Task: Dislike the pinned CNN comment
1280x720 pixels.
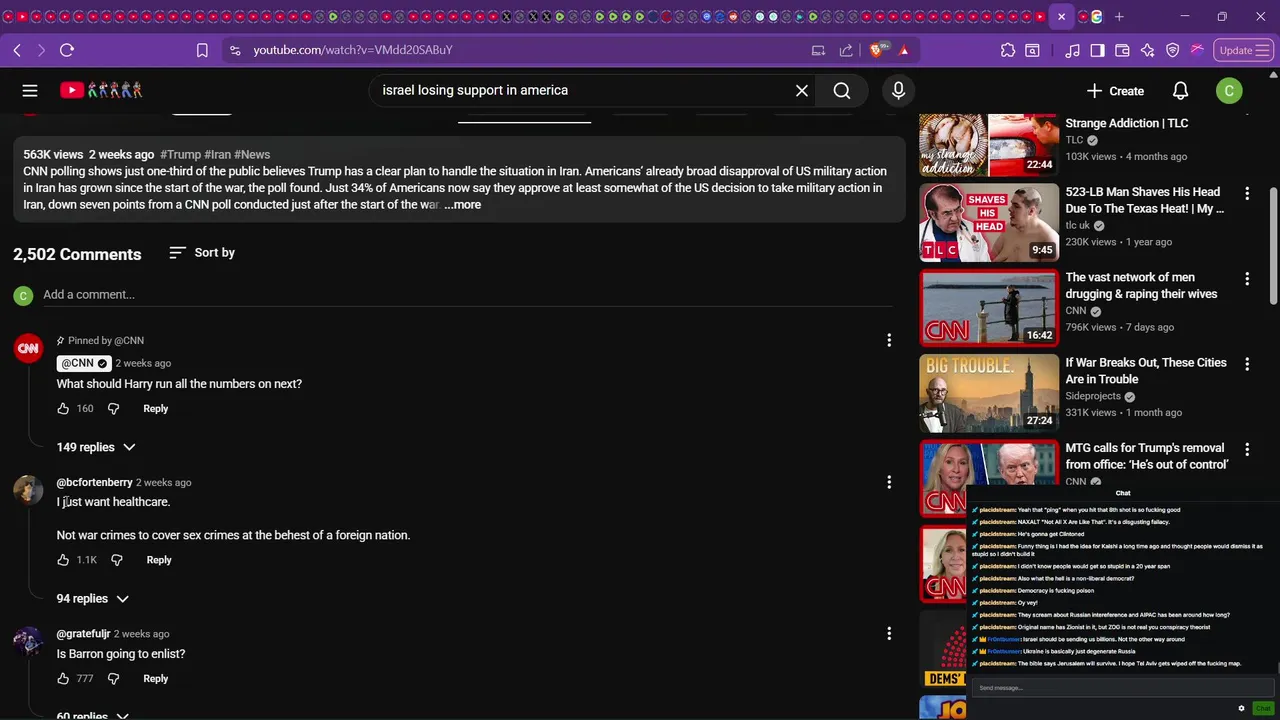Action: coord(113,408)
